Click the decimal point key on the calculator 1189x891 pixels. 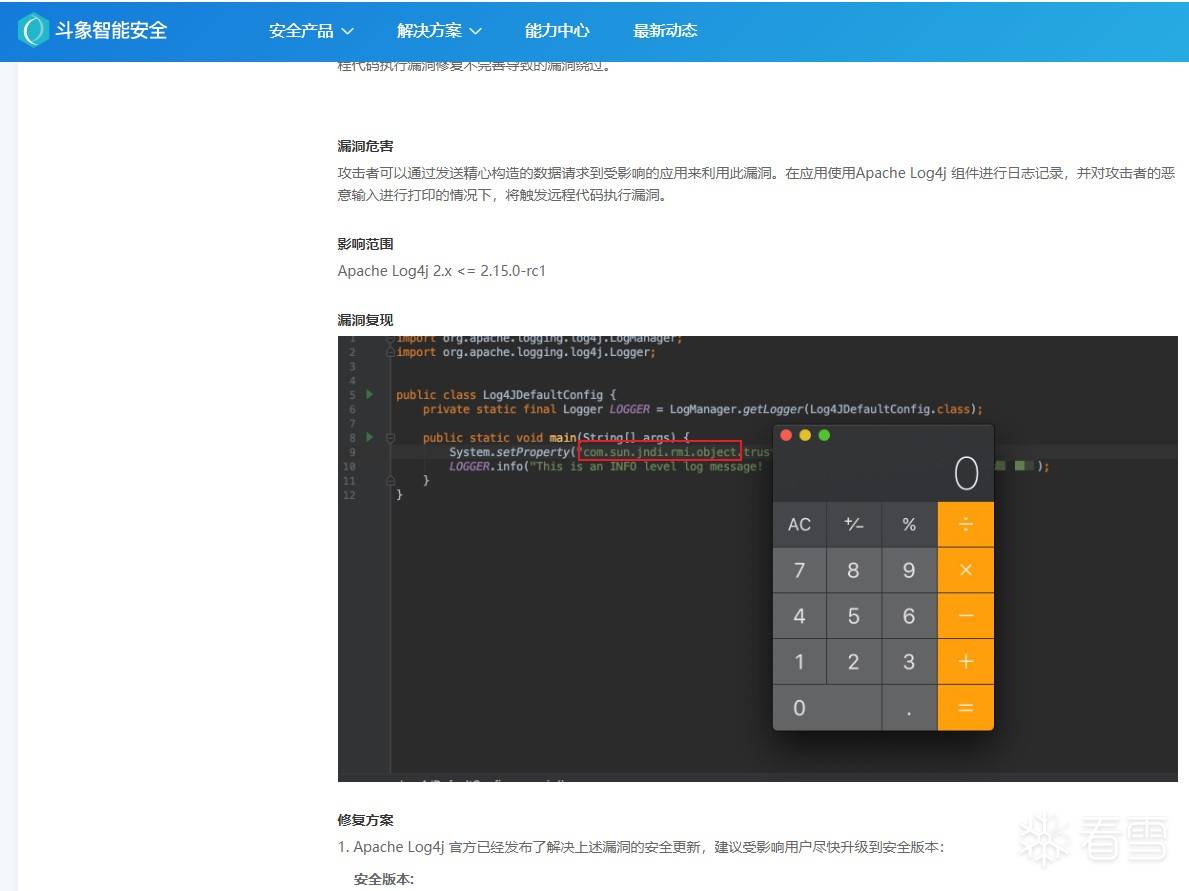(909, 708)
